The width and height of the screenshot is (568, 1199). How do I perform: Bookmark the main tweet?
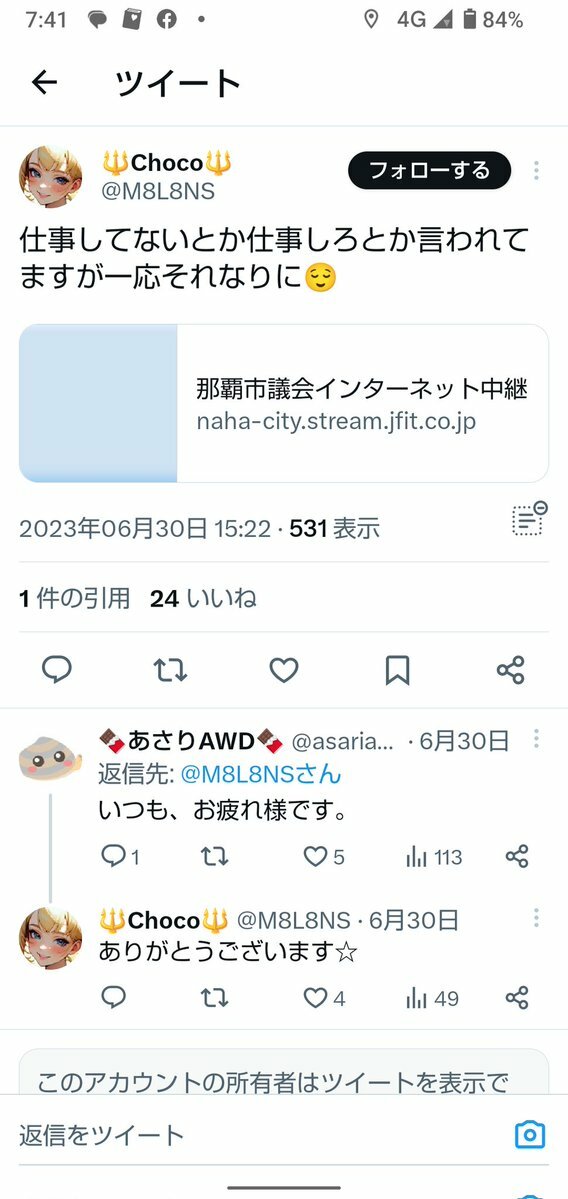coord(397,671)
